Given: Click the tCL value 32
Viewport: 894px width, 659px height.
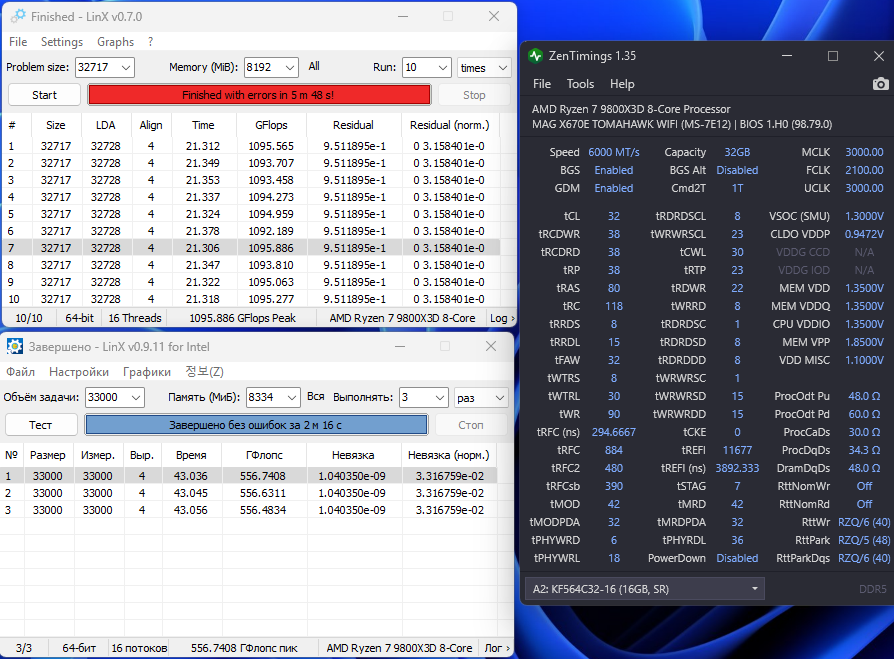Looking at the screenshot, I should [613, 216].
